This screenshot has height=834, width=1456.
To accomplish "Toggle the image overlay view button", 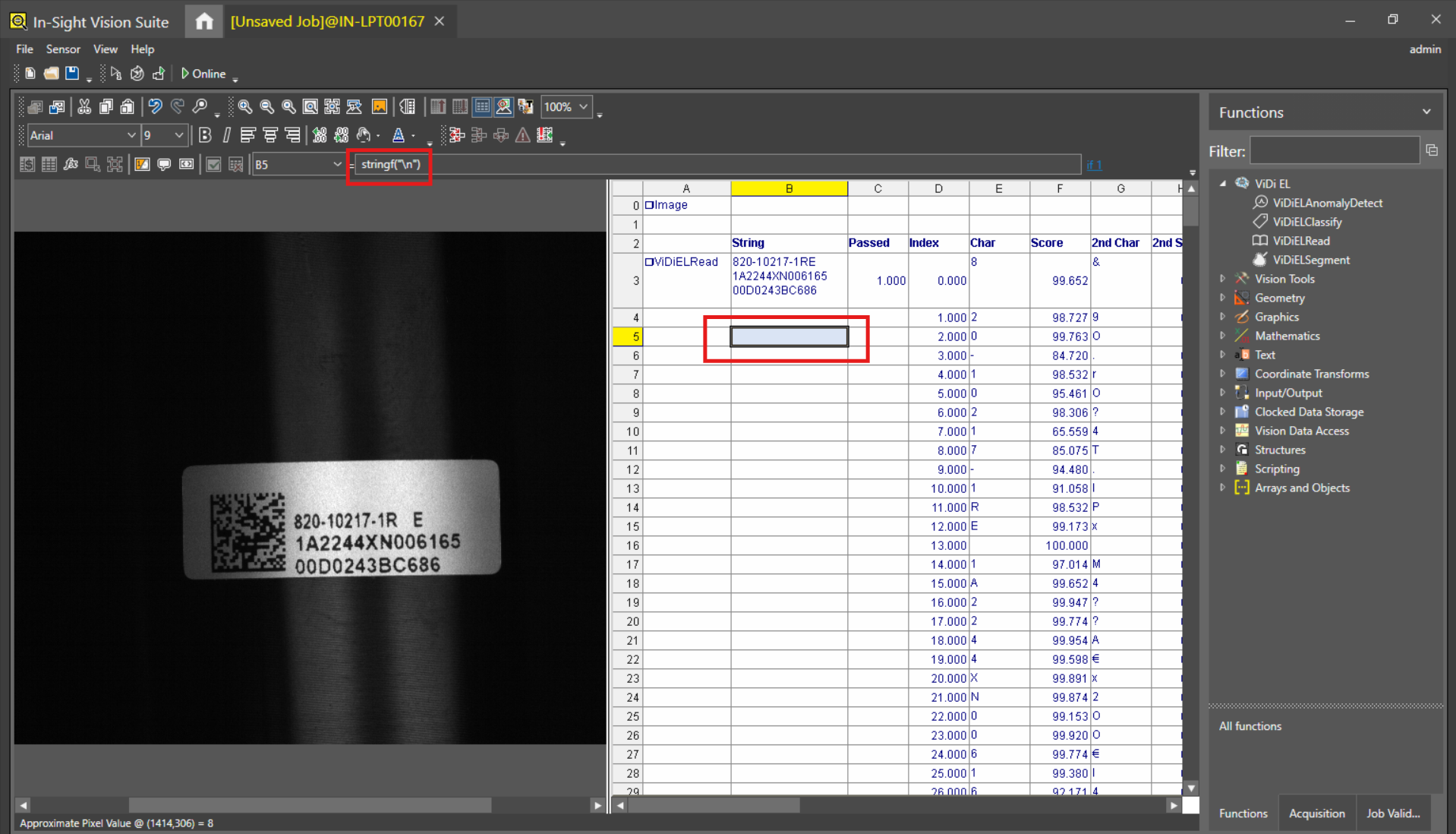I will point(504,107).
